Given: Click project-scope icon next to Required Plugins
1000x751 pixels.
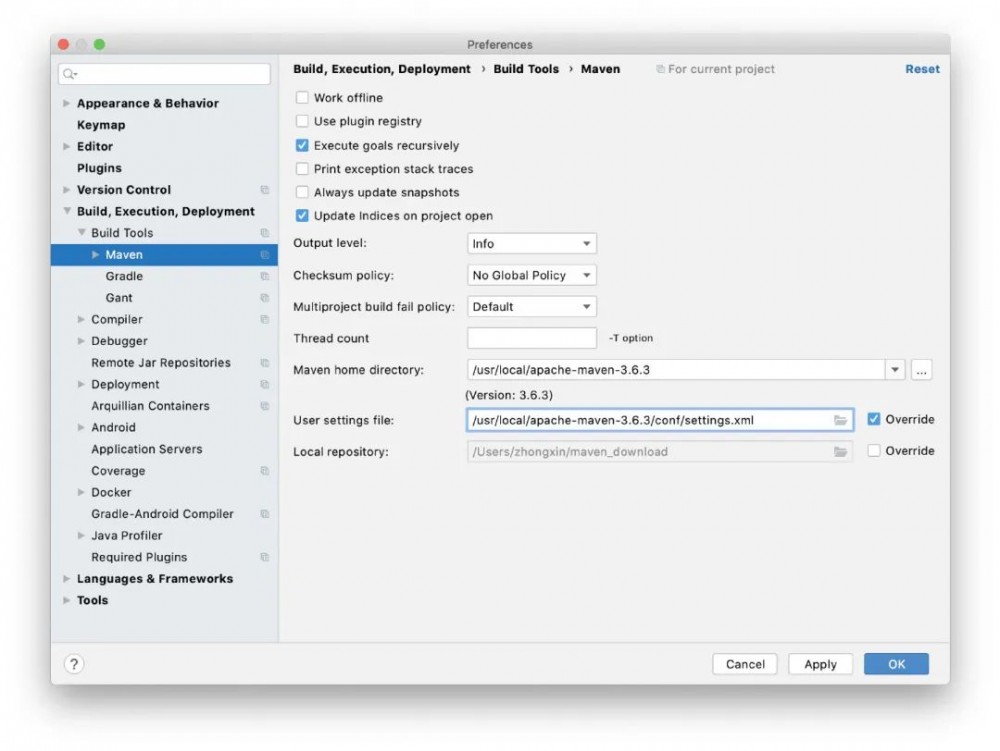Looking at the screenshot, I should tap(265, 558).
